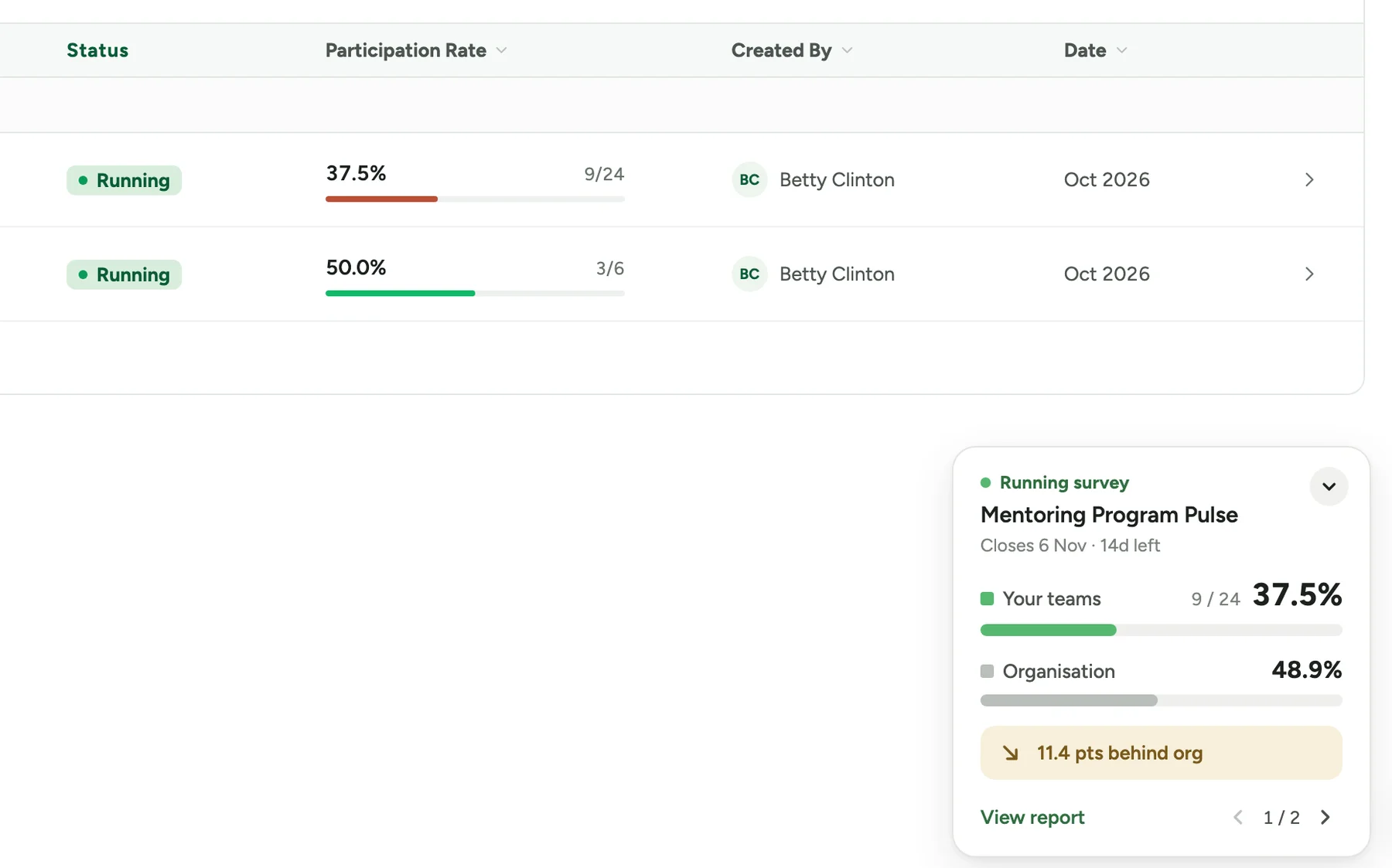
Task: Click Running badge in the 50.0% row
Action: coord(124,274)
